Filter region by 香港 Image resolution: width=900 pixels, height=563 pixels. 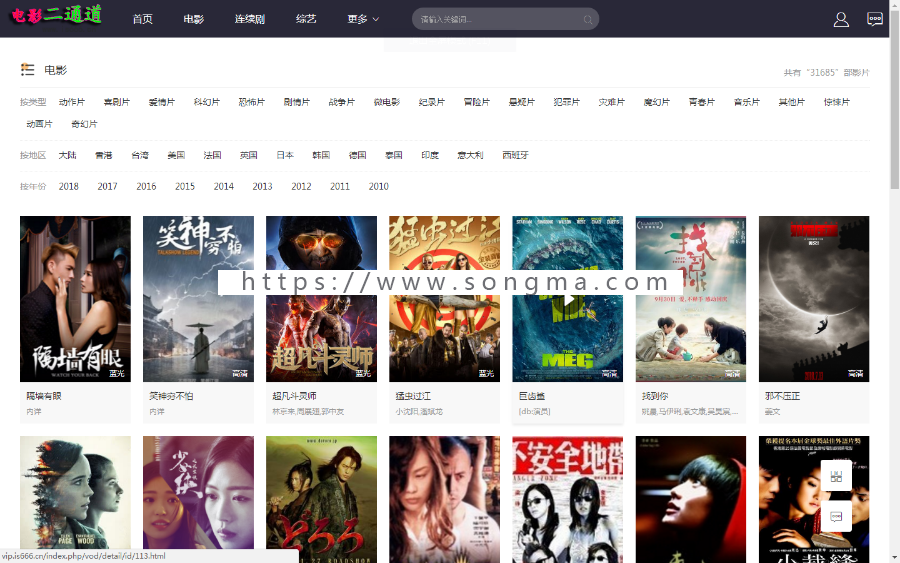(x=103, y=156)
